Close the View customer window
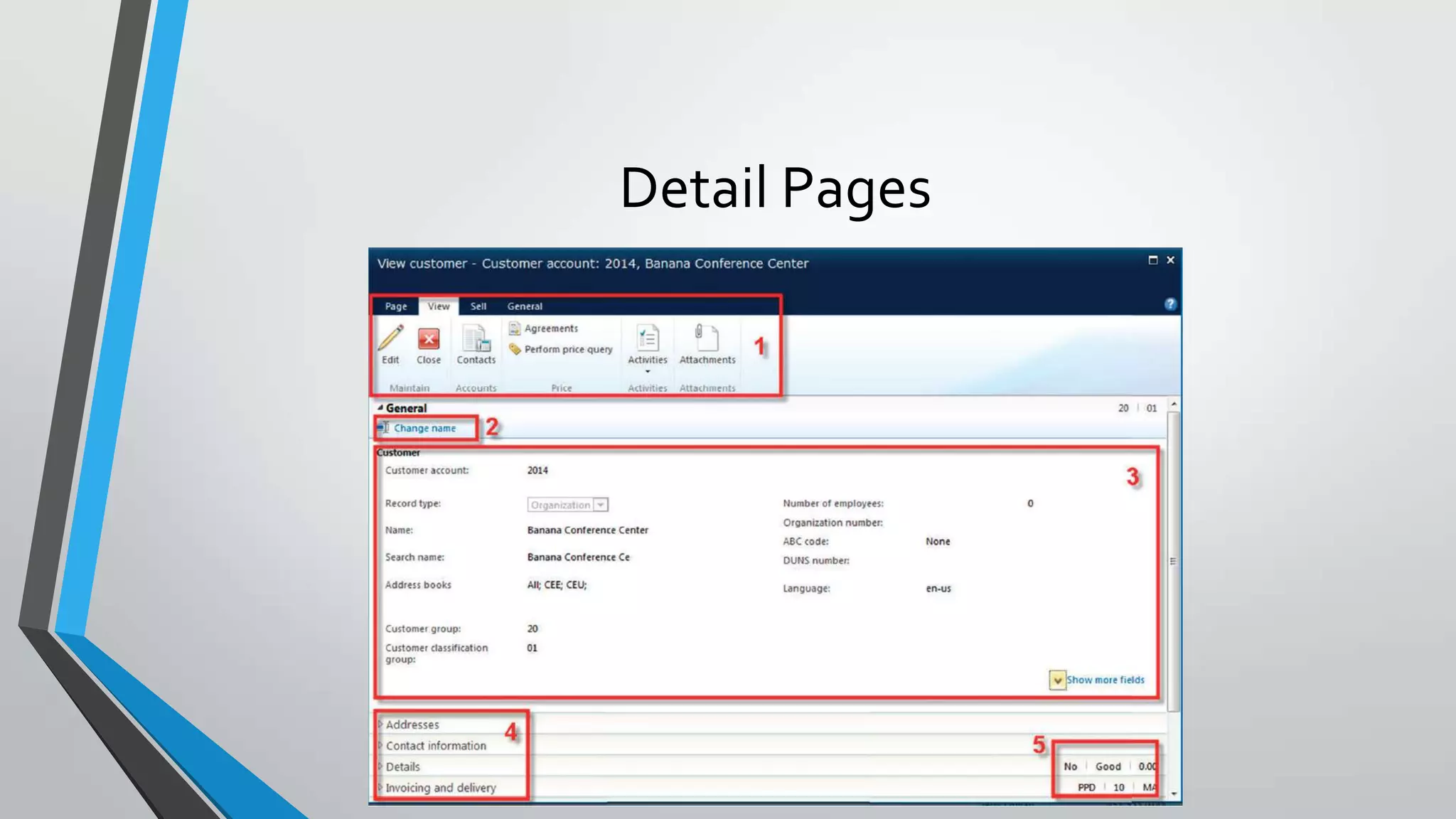This screenshot has width=1456, height=819. click(x=1170, y=260)
